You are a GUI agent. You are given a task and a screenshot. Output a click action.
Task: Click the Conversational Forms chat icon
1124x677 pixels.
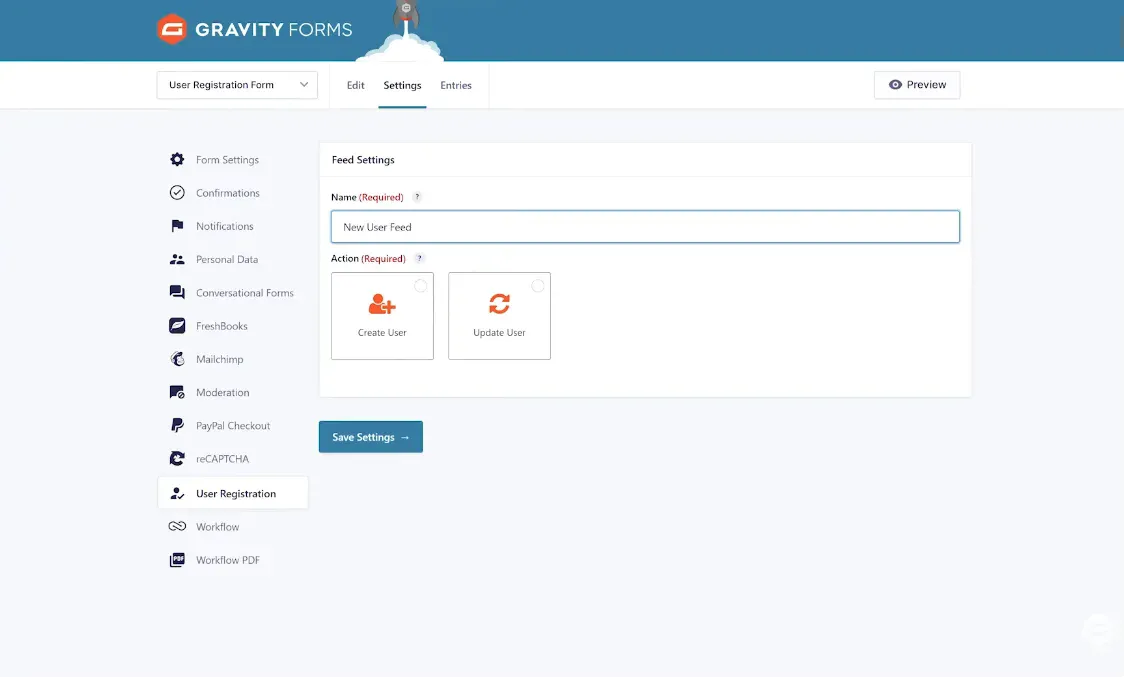(177, 293)
